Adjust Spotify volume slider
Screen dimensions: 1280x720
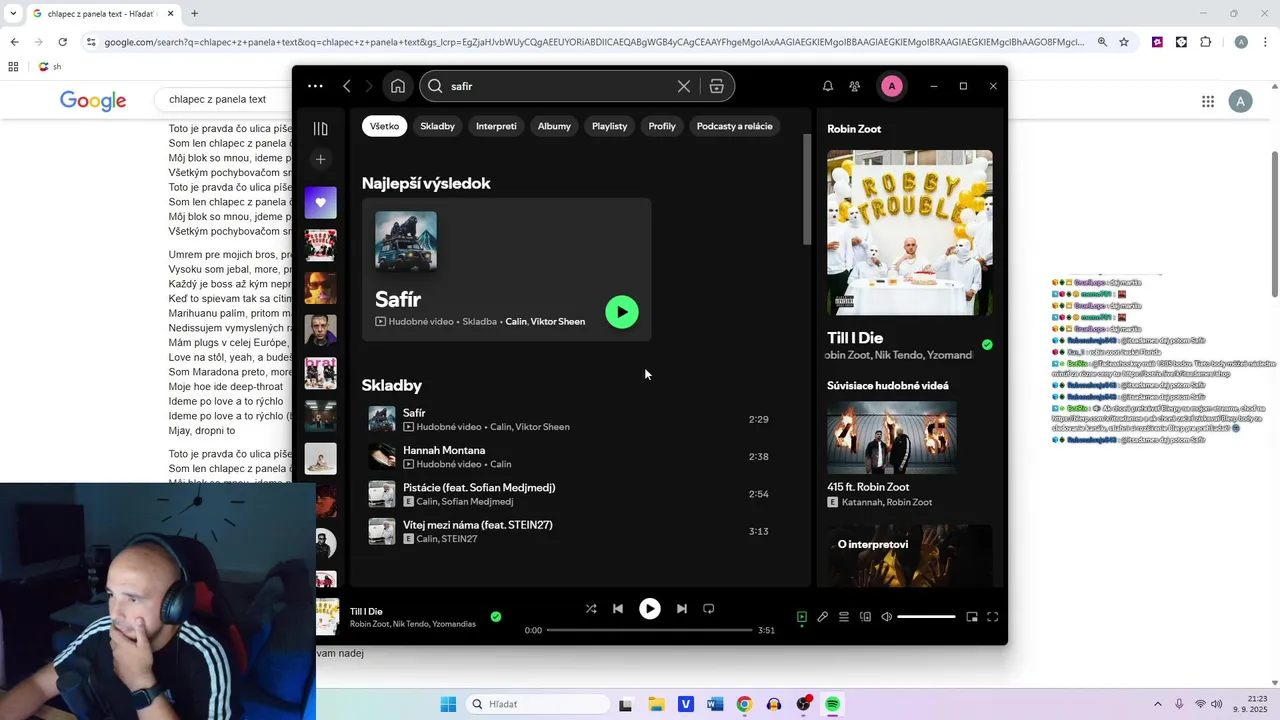926,617
